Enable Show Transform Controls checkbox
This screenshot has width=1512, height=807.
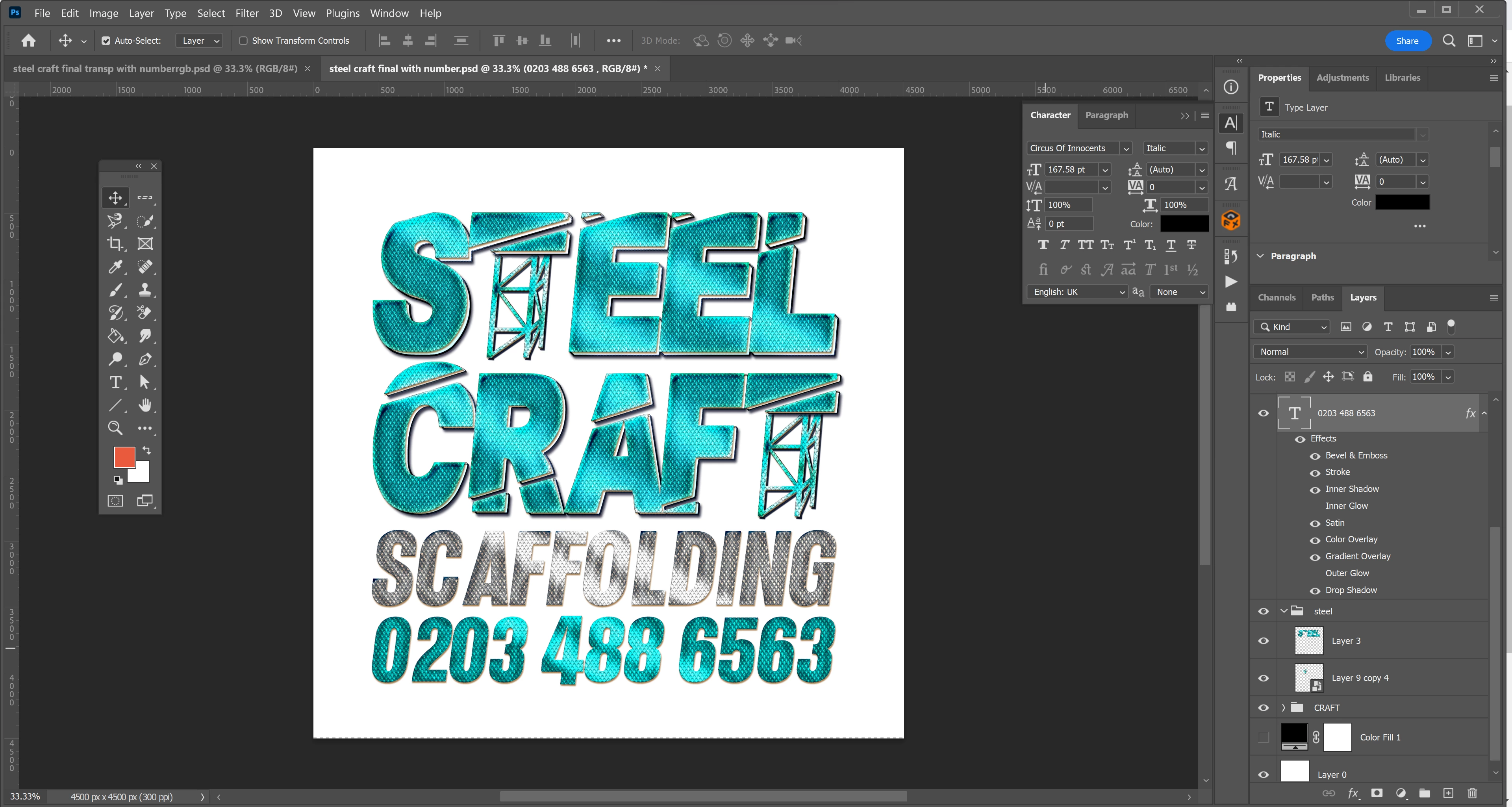click(x=243, y=41)
